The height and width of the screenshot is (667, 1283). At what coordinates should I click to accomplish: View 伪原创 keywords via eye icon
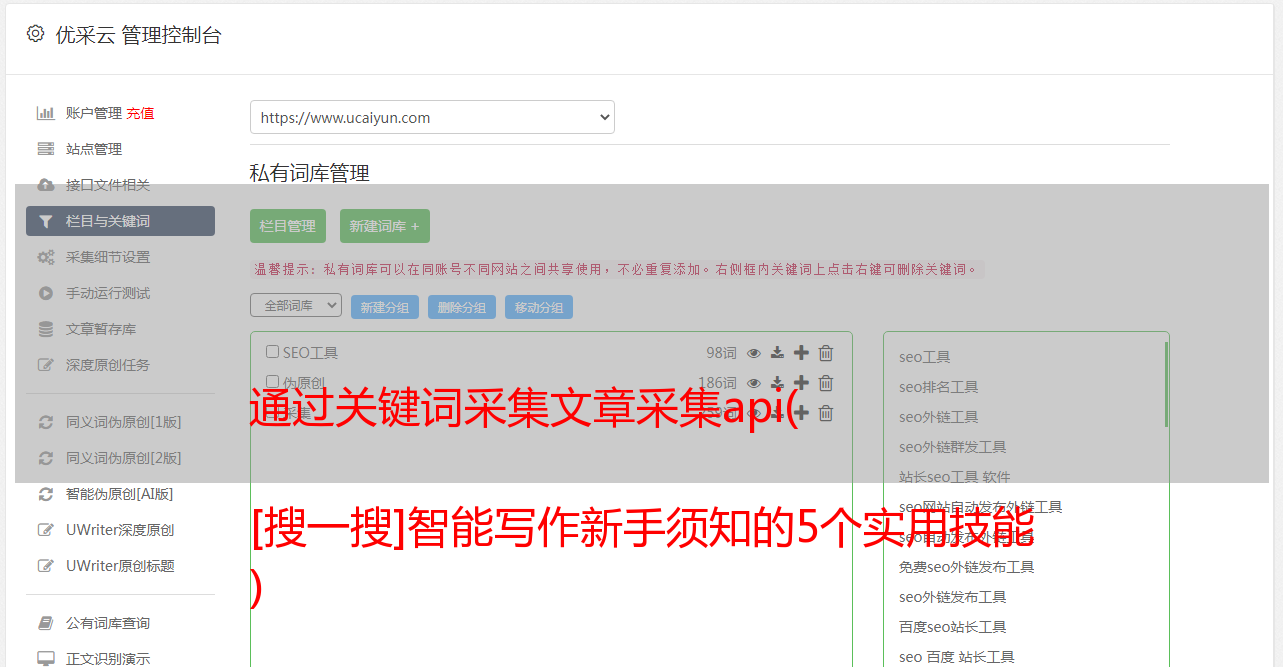[x=754, y=383]
